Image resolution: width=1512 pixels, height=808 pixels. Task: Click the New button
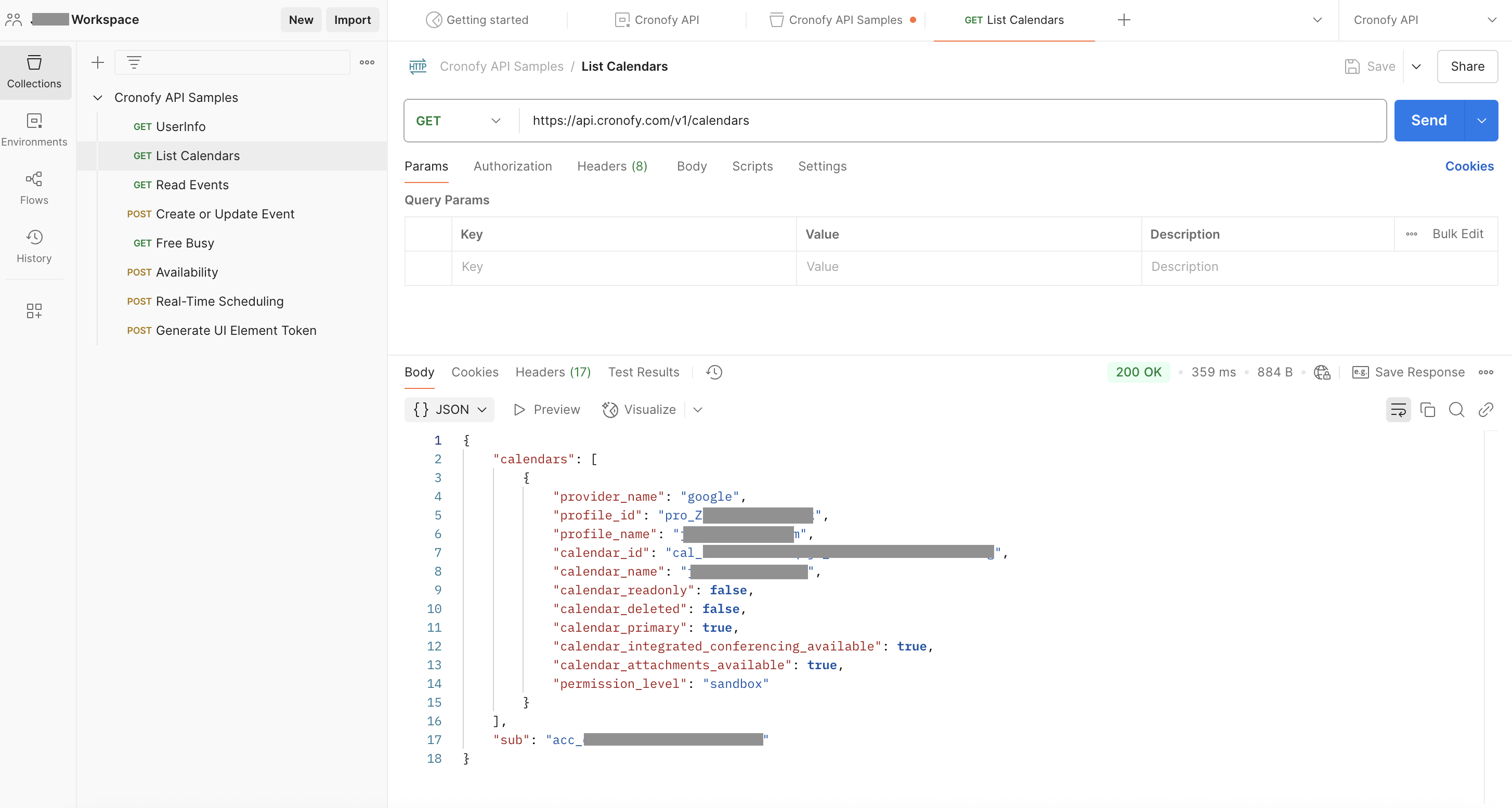coord(301,20)
